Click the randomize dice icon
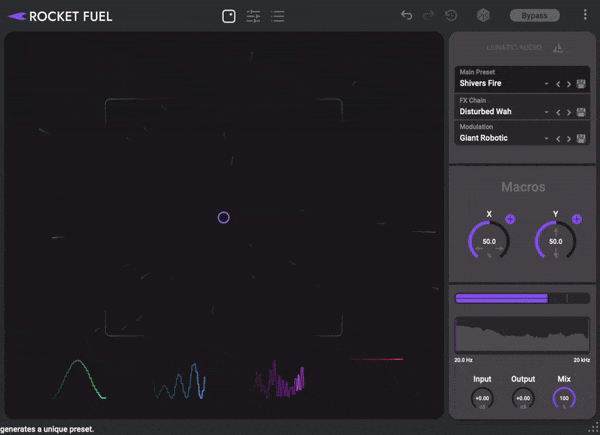This screenshot has height=435, width=600. [x=484, y=16]
